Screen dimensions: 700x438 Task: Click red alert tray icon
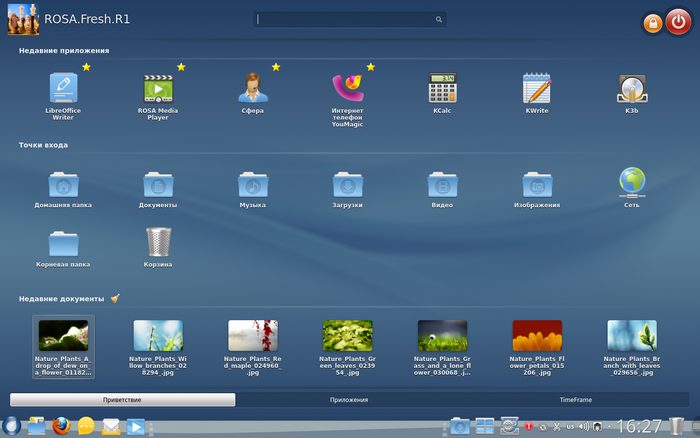(529, 426)
